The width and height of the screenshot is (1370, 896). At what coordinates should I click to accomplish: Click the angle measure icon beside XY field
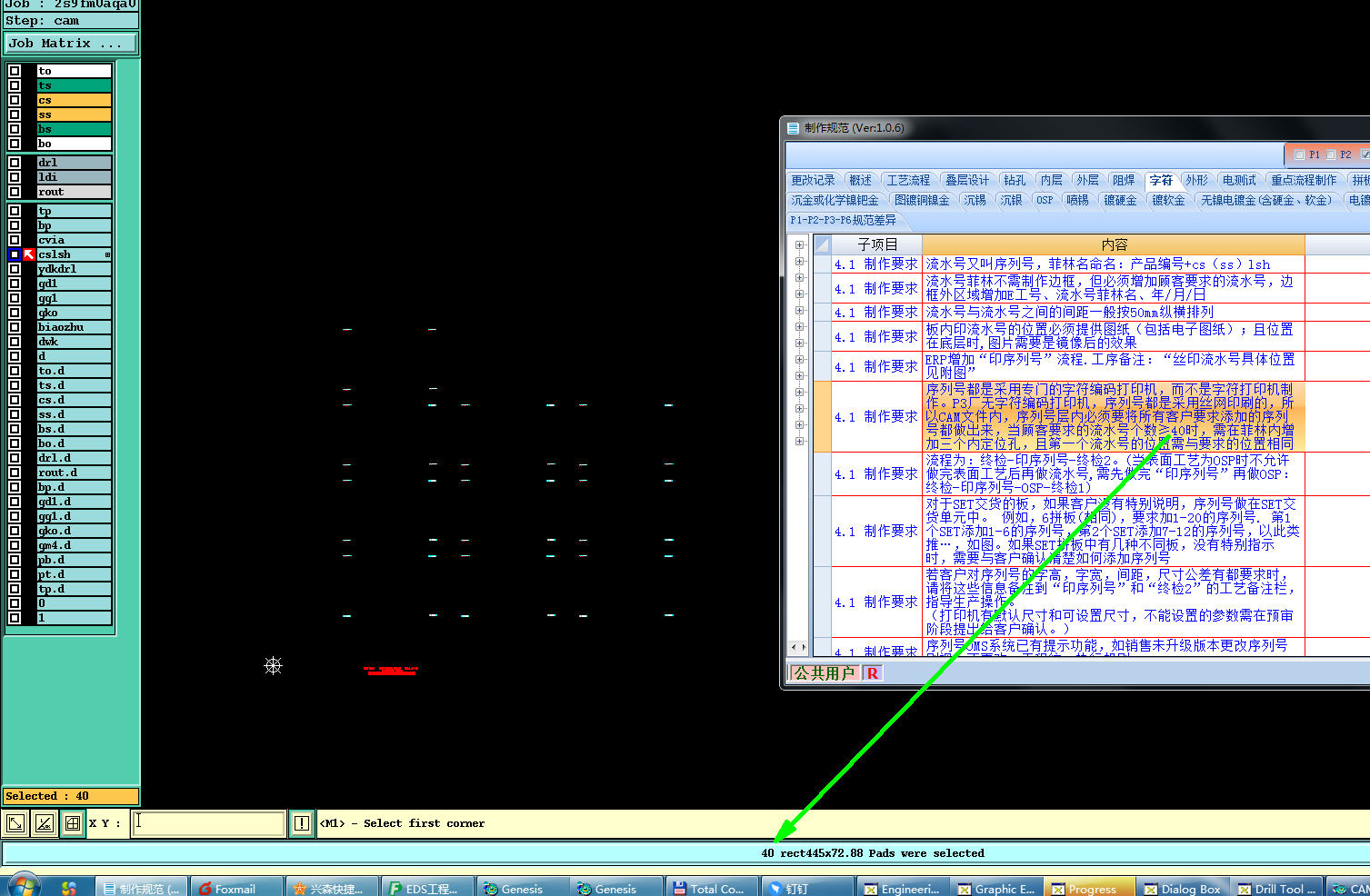44,823
